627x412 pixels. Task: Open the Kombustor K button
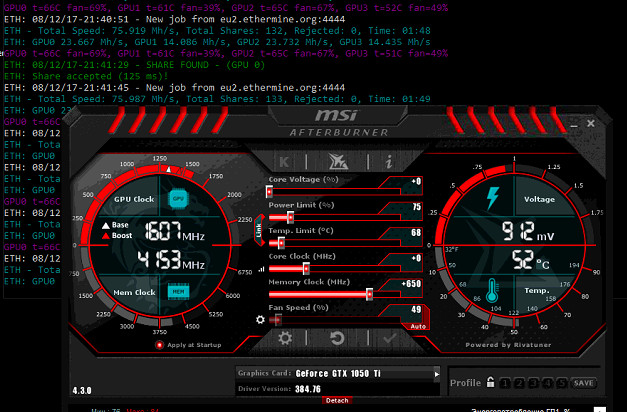pyautogui.click(x=284, y=162)
